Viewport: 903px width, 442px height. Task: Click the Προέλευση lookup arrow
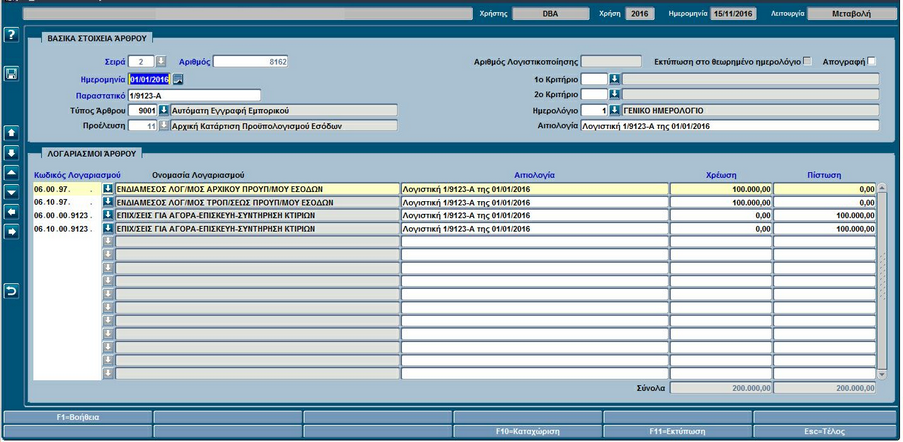164,125
